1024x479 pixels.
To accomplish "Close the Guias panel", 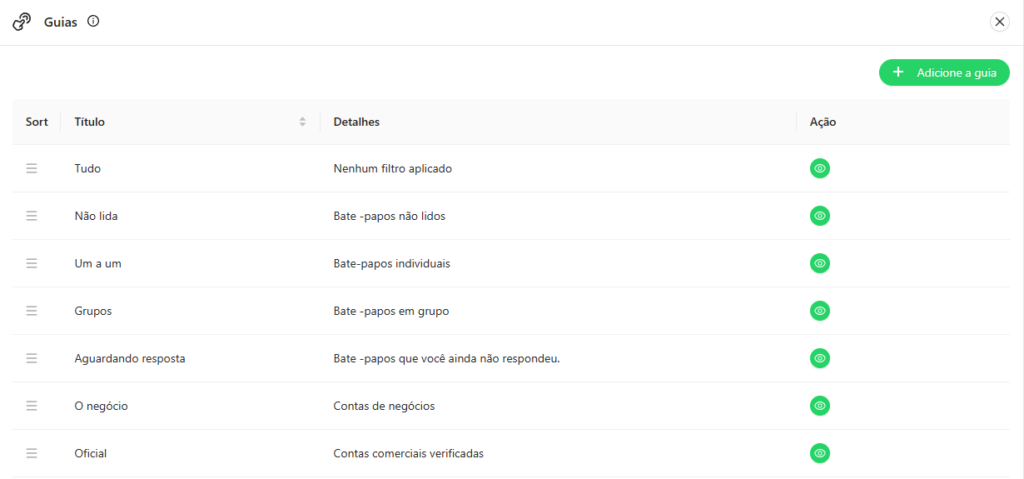I will coord(999,22).
